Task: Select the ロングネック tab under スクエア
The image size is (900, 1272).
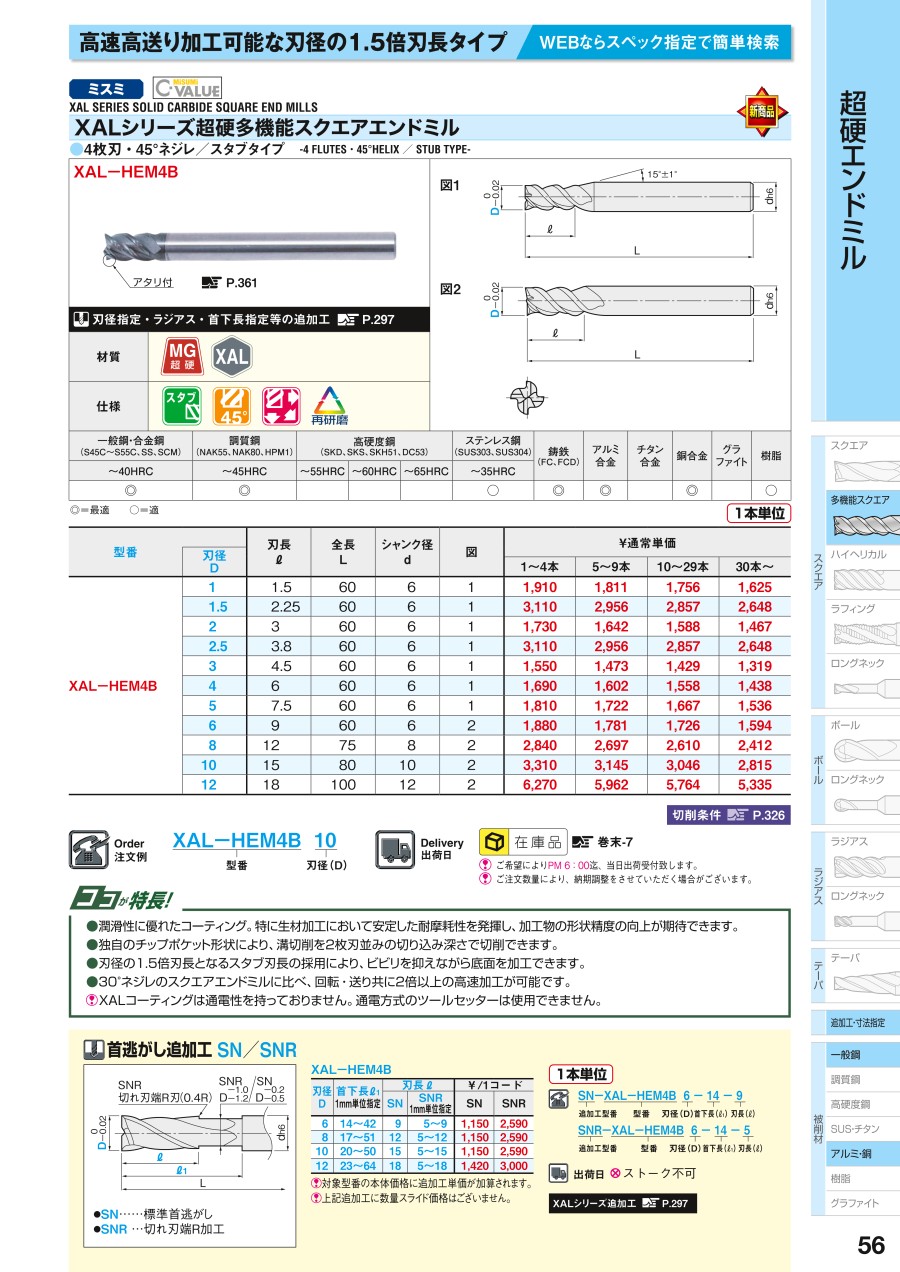Action: coord(856,677)
